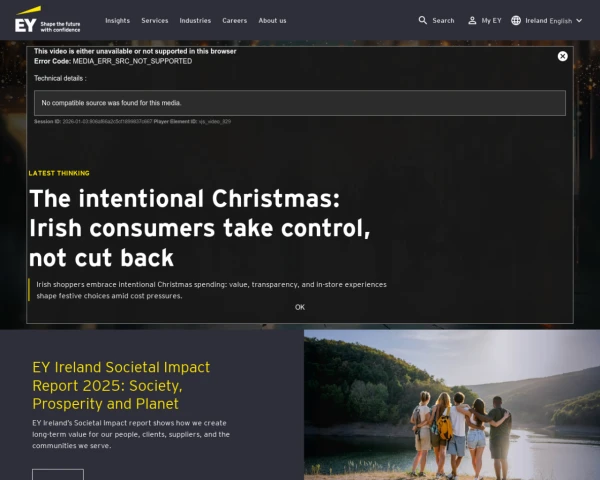Click the Ireland English locale label
This screenshot has width=600, height=480.
(x=548, y=21)
